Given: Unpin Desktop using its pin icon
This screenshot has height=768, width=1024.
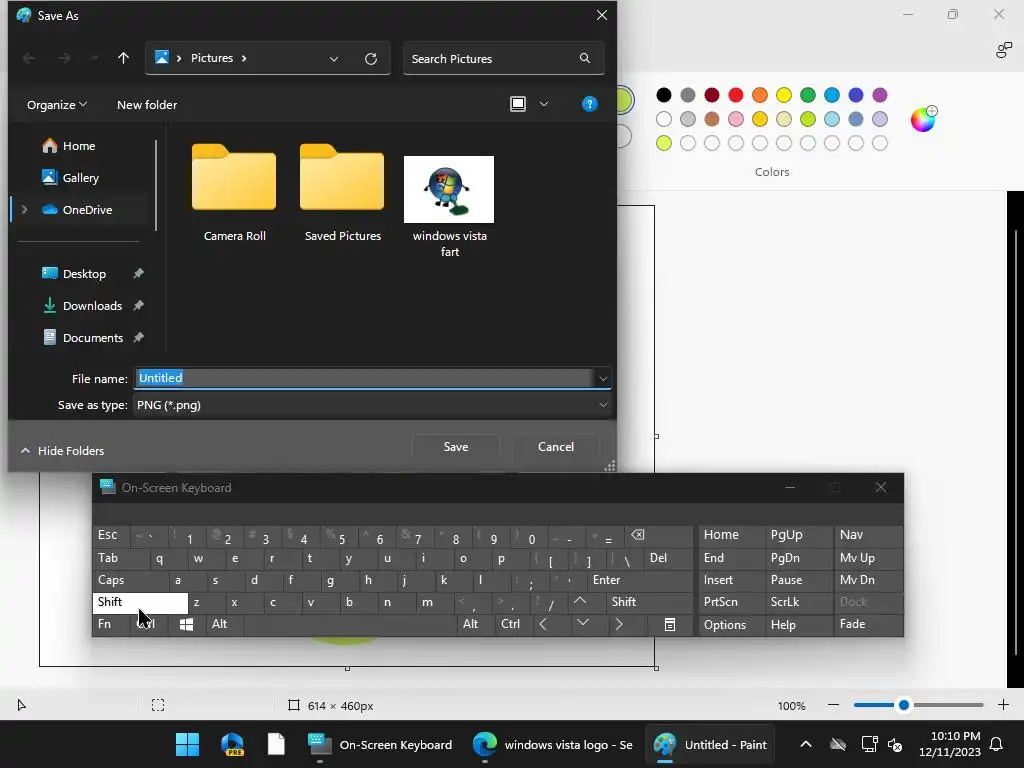Looking at the screenshot, I should pyautogui.click(x=138, y=274).
